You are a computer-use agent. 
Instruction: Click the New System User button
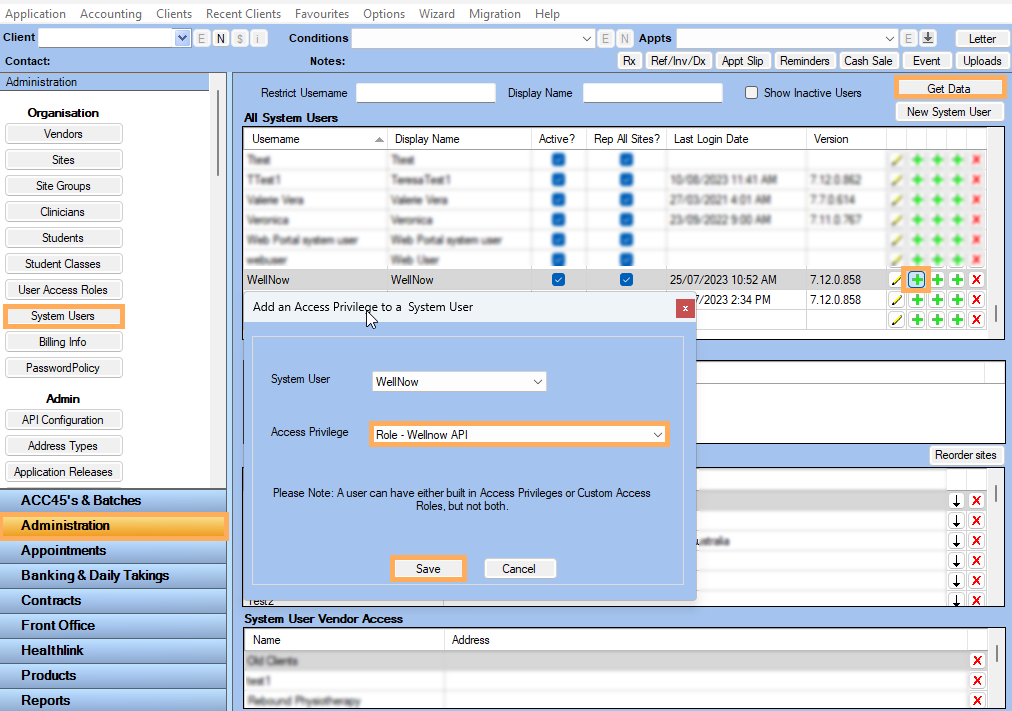tap(948, 112)
